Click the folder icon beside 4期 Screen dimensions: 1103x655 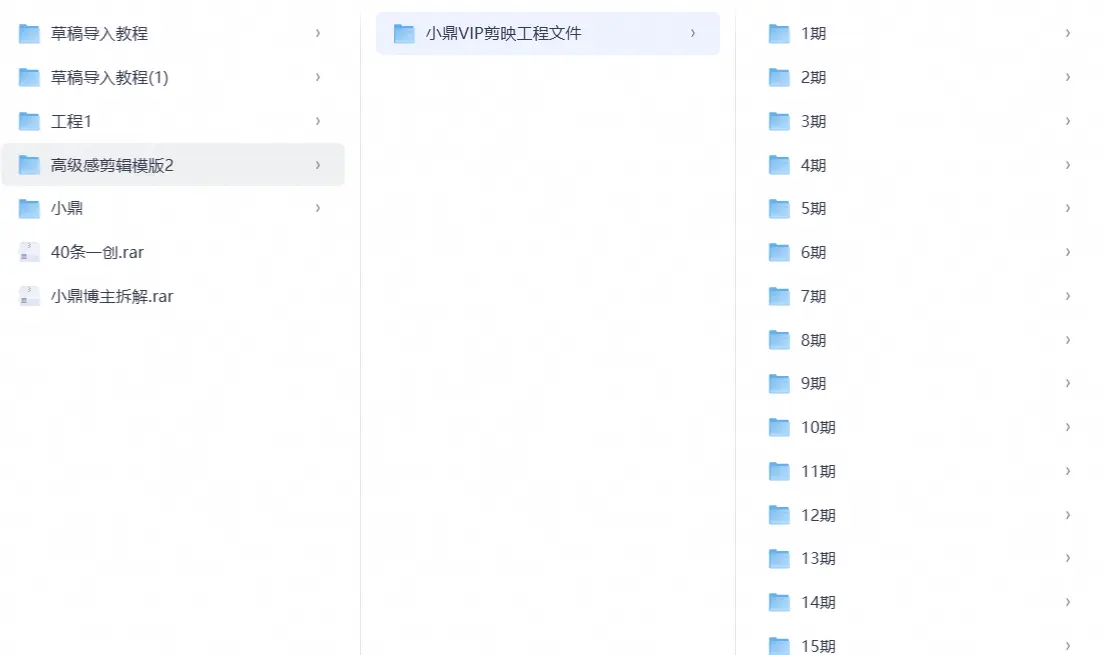[x=779, y=165]
